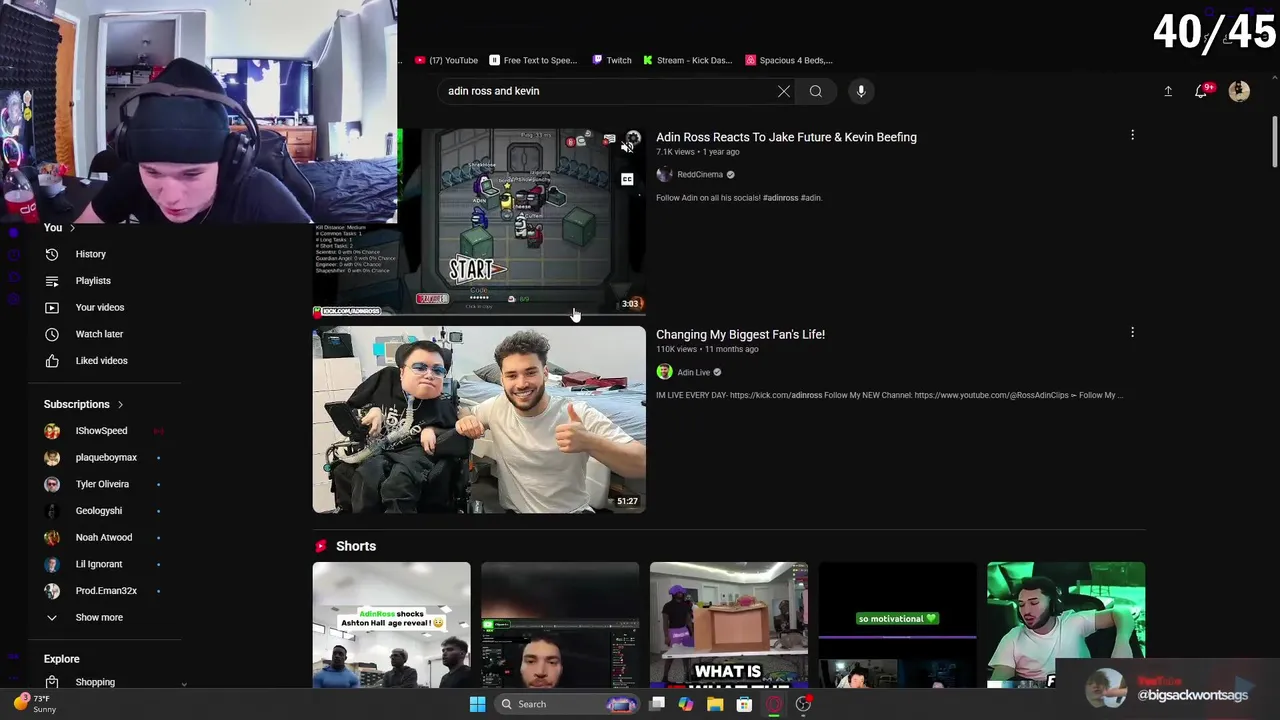This screenshot has height=720, width=1280.
Task: Open the ReddCinema channel avatar
Action: pyautogui.click(x=664, y=175)
